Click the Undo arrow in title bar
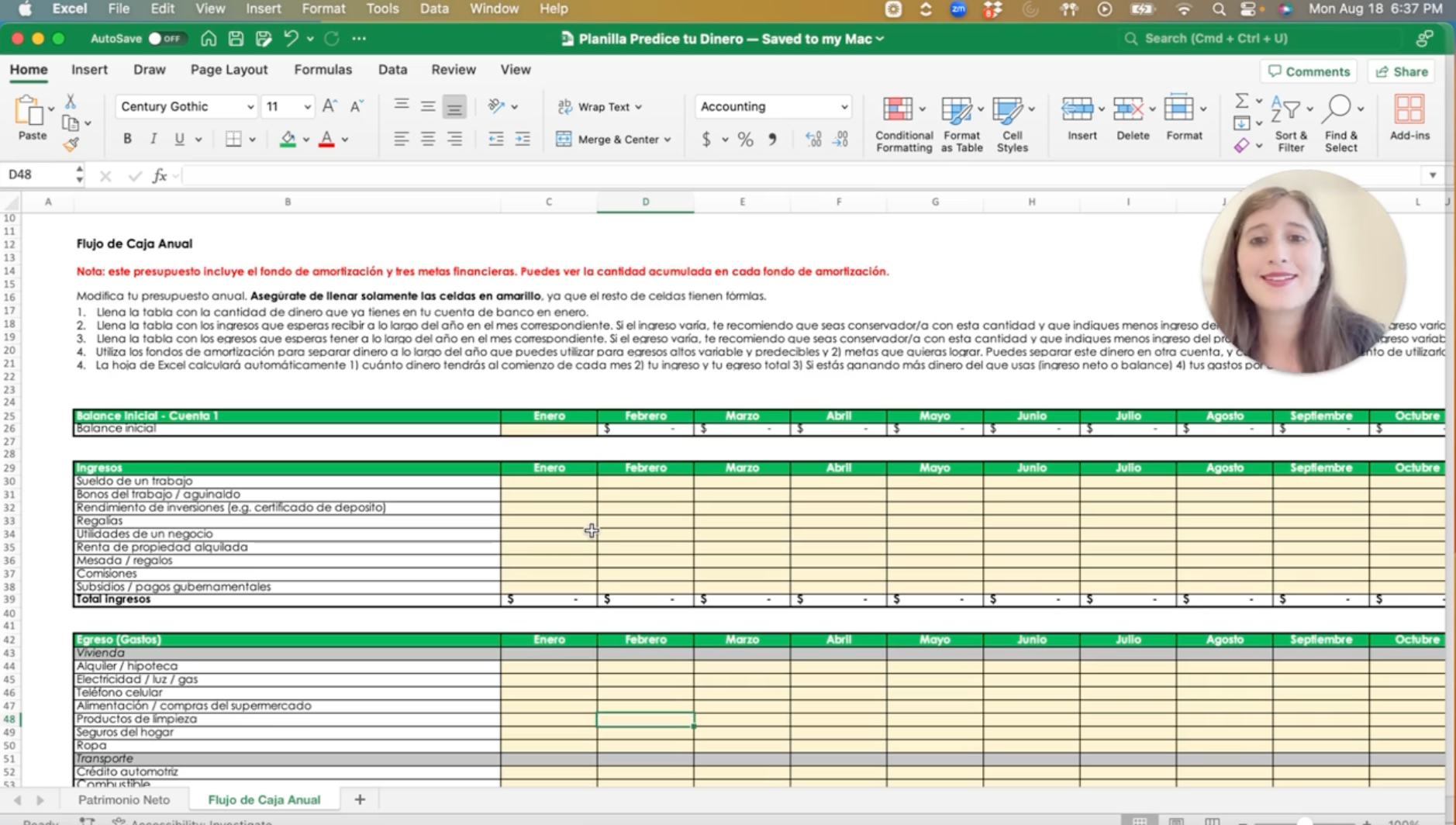This screenshot has height=825, width=1456. click(291, 38)
